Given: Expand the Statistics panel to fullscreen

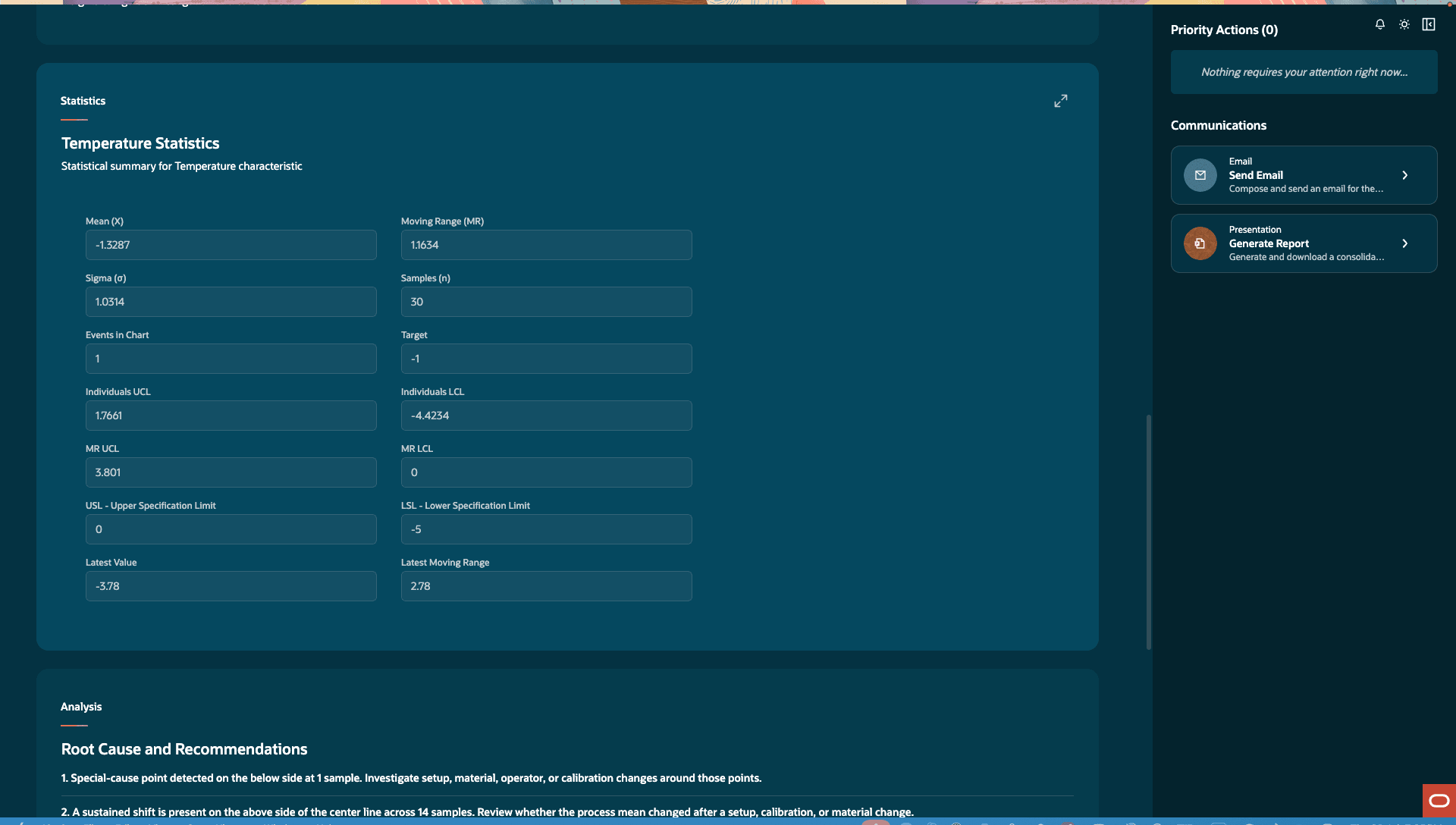Looking at the screenshot, I should click(x=1060, y=101).
